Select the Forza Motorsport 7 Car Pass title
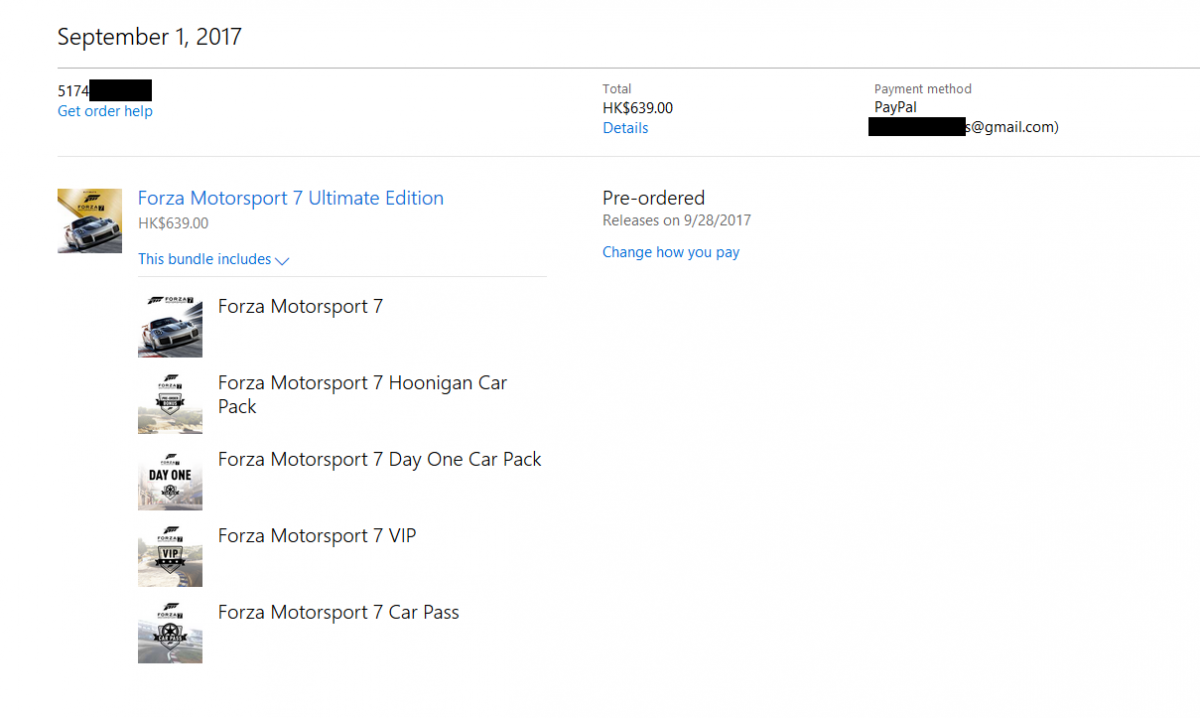Viewport: 1200px width, 718px height. pos(338,613)
